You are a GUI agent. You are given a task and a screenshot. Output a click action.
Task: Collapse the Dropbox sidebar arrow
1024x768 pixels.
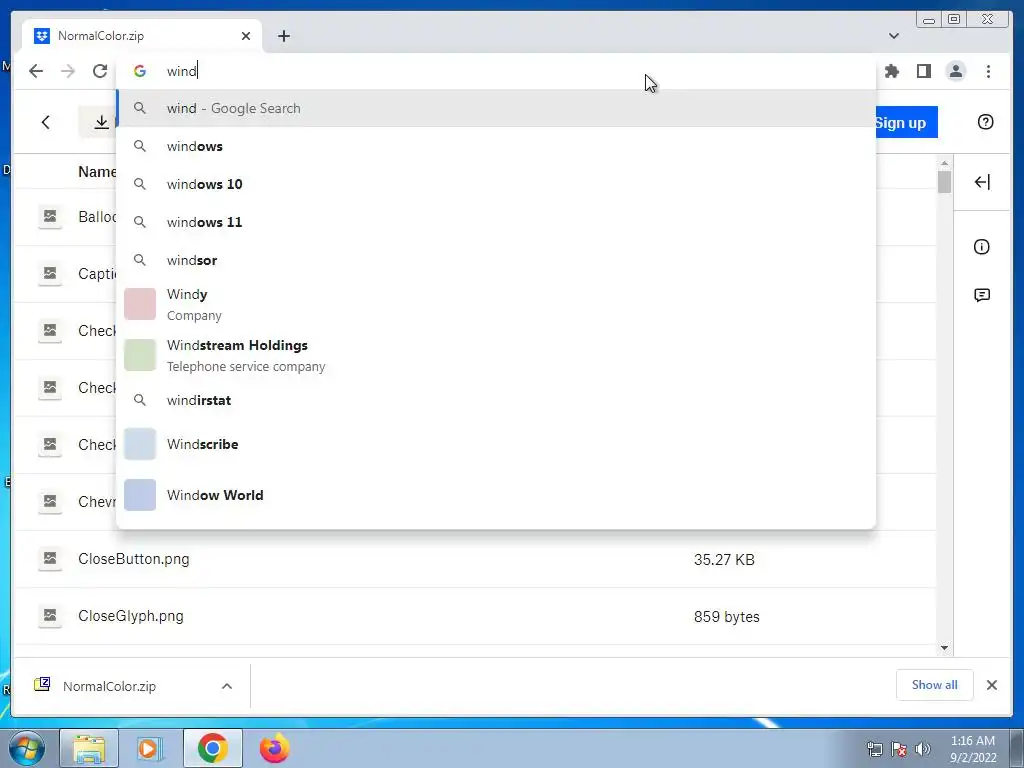tap(982, 182)
